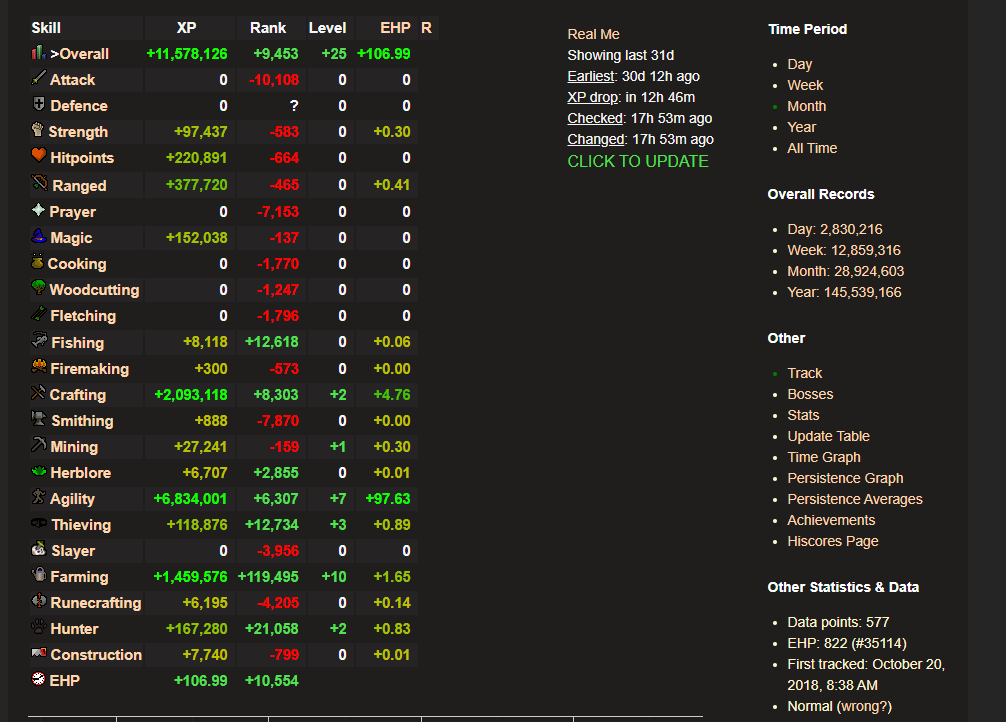
Task: Sort table by XP column header
Action: click(x=186, y=28)
